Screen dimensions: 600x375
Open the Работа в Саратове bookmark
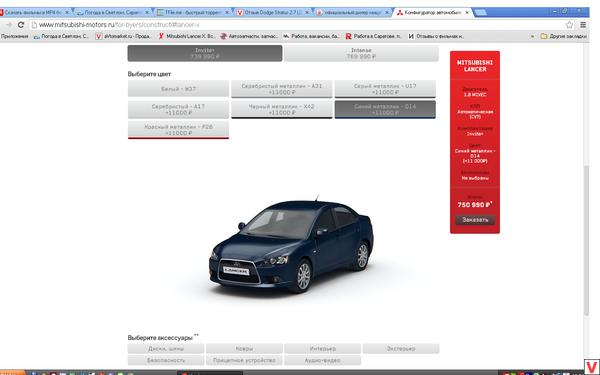[374, 36]
